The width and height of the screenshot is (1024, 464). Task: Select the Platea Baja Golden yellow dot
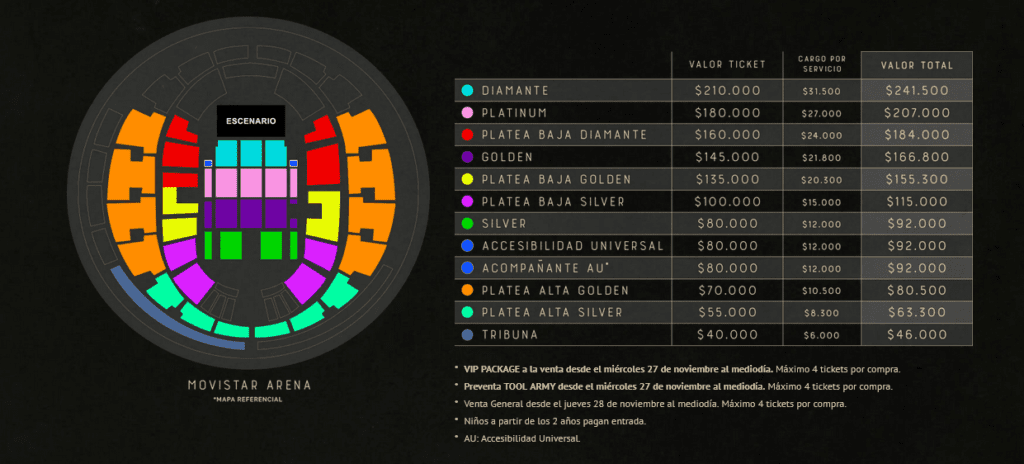(x=467, y=179)
